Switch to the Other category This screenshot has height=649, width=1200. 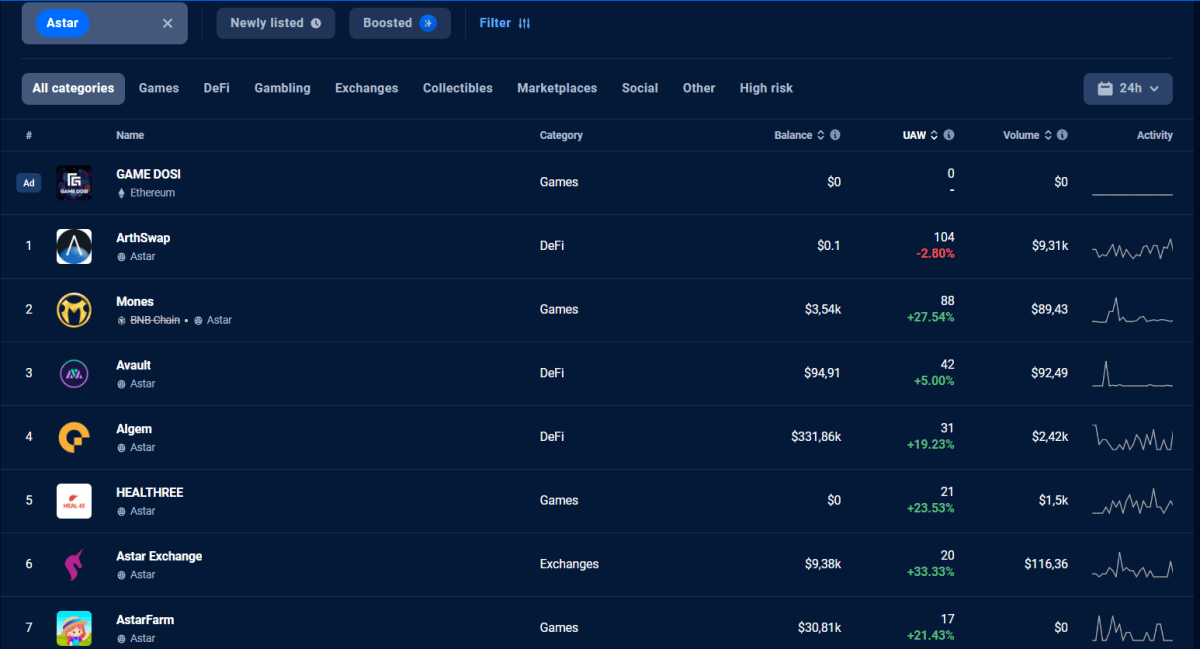click(x=699, y=88)
